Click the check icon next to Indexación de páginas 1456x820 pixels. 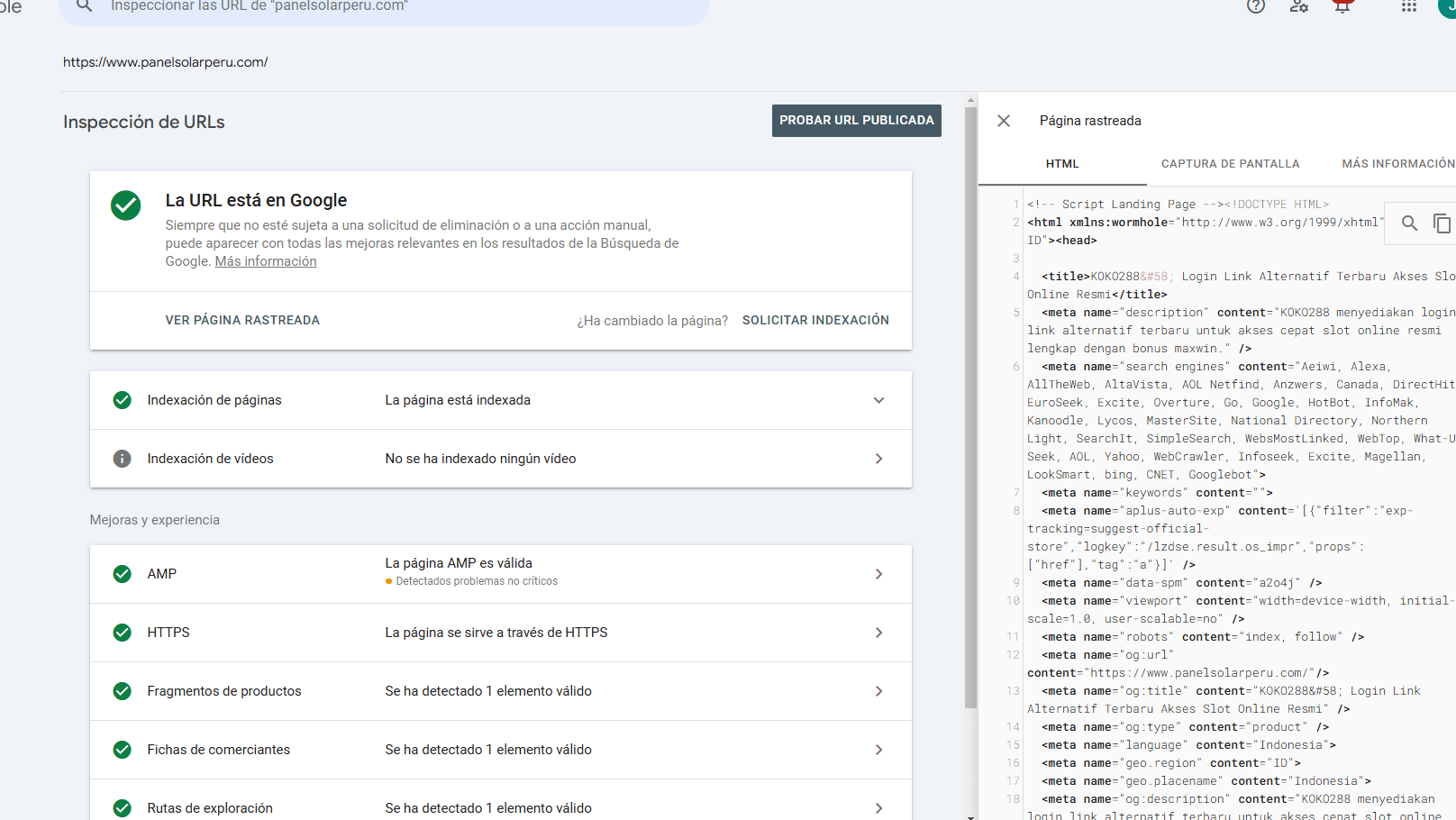click(123, 400)
